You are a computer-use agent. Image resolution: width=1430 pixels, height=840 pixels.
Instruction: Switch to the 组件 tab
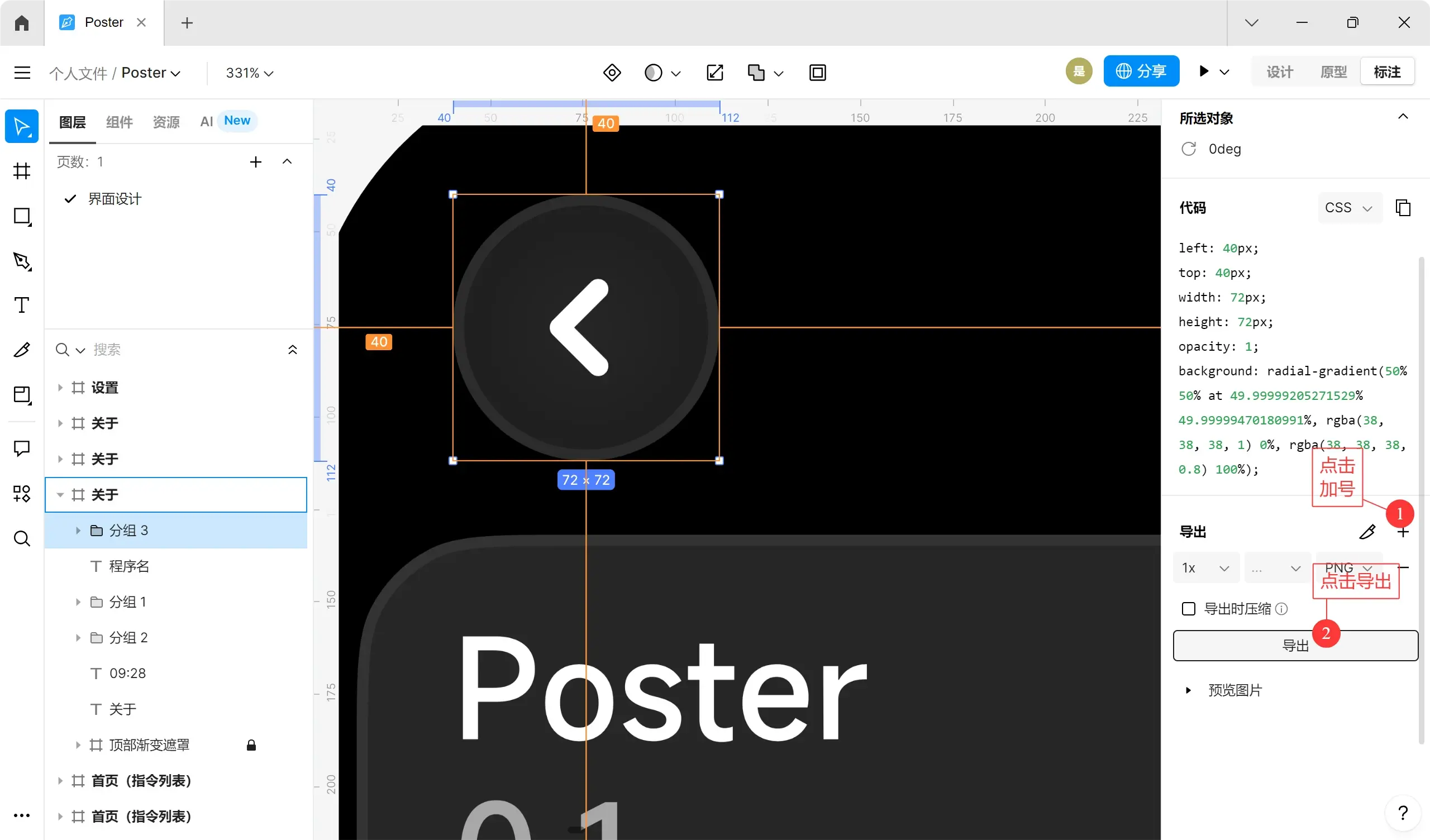click(119, 121)
